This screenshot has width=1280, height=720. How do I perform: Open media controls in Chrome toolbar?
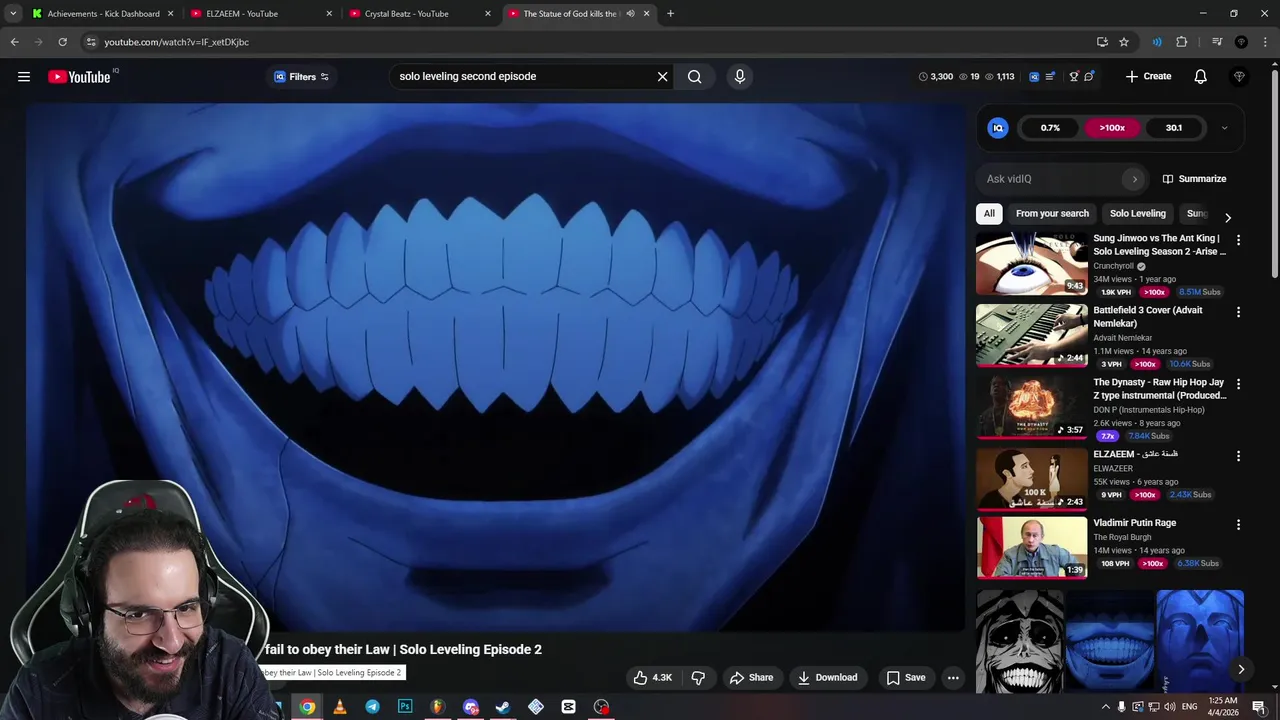(1217, 42)
